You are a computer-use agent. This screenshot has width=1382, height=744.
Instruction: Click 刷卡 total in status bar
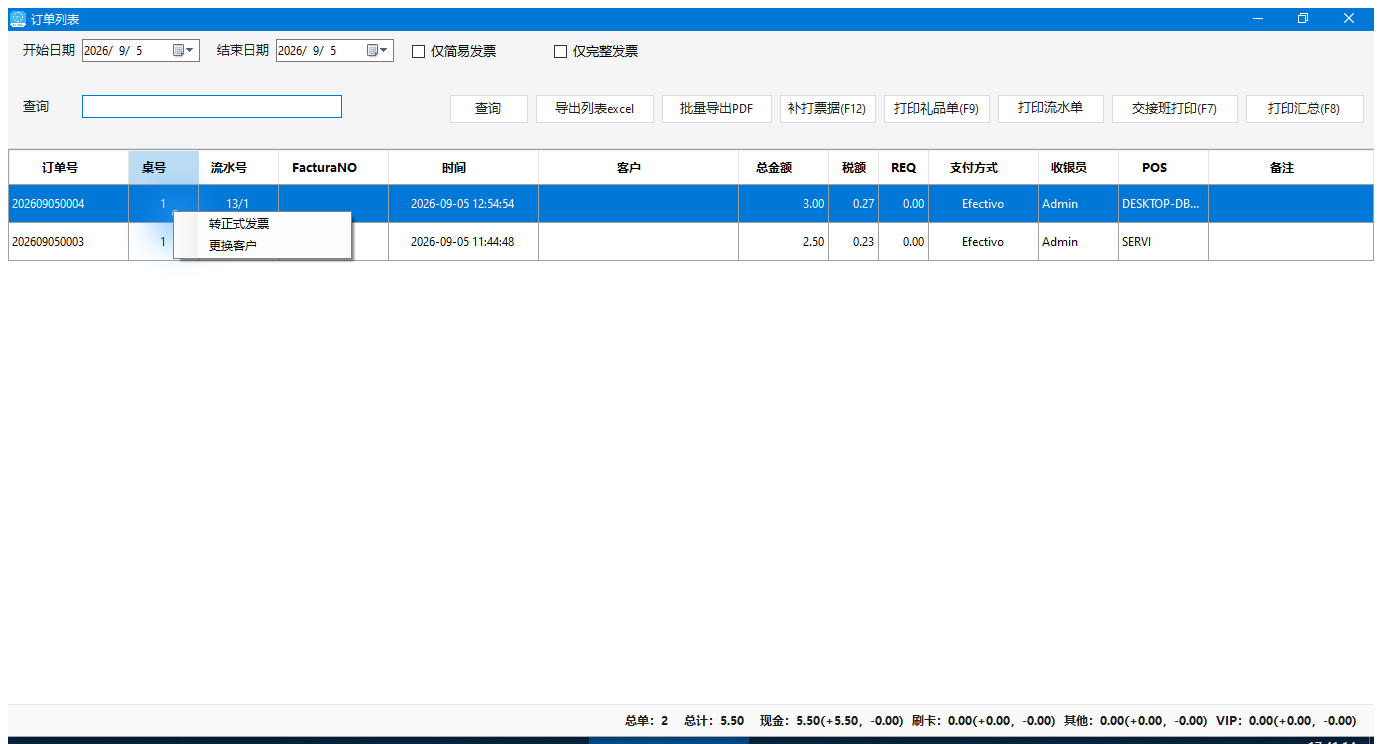983,720
